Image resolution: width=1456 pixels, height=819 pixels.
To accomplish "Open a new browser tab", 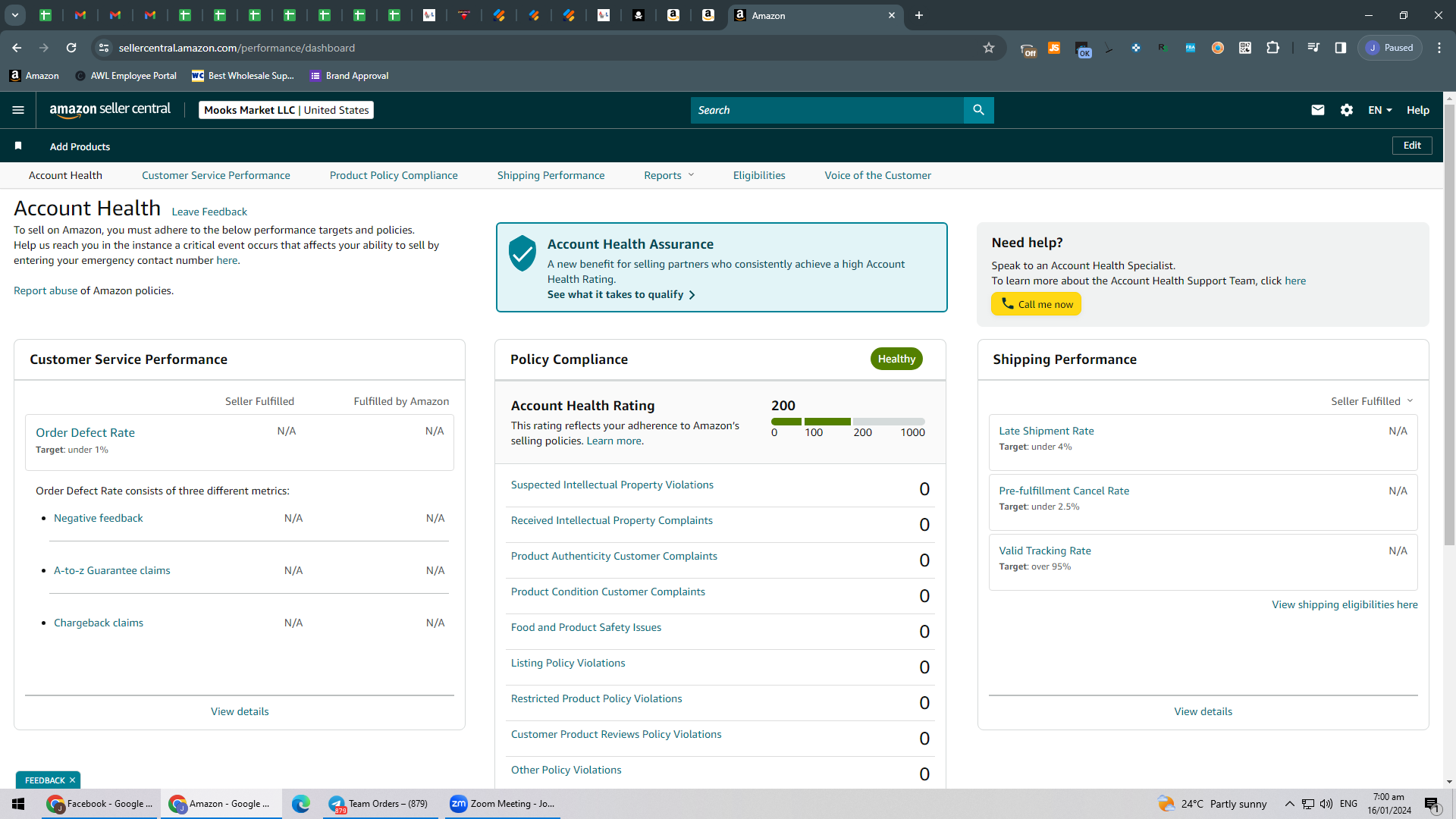I will [919, 15].
